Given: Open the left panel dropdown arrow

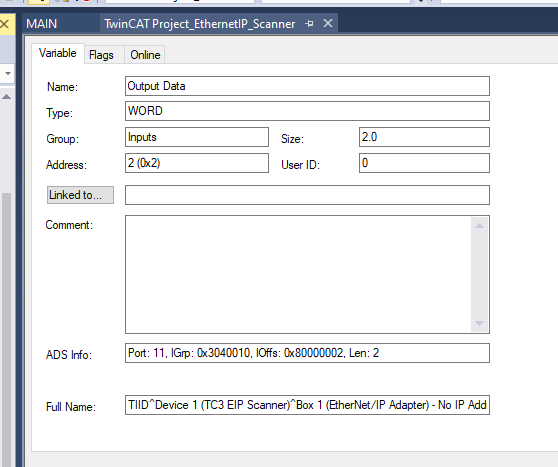Looking at the screenshot, I should (7, 73).
